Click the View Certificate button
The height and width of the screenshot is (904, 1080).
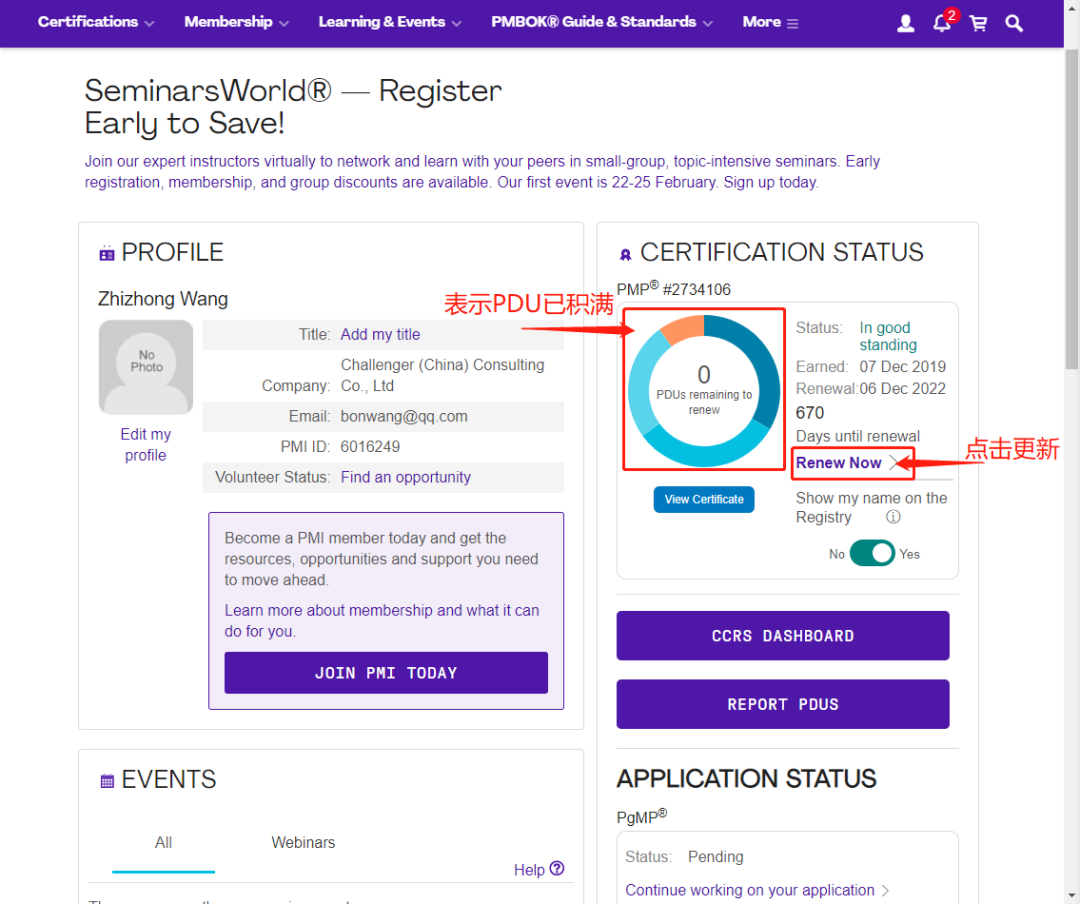click(704, 500)
